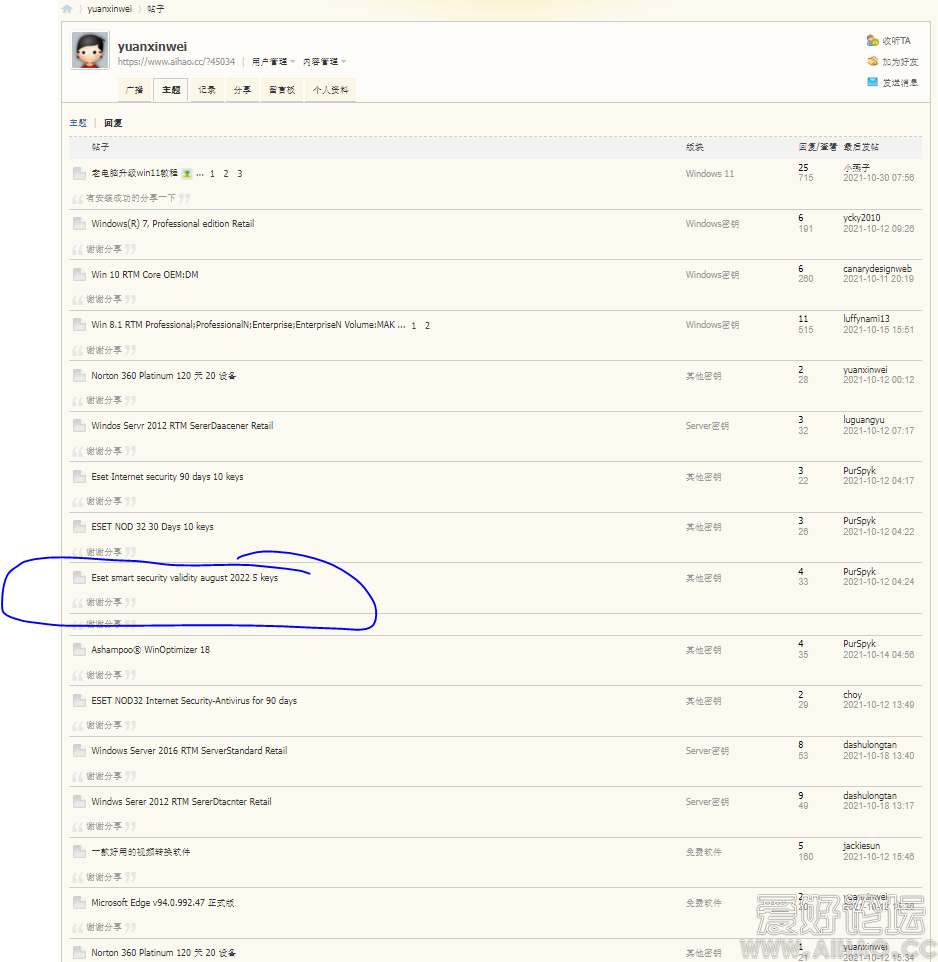Switch to the 广播 tab
This screenshot has width=938, height=962.
pos(134,90)
